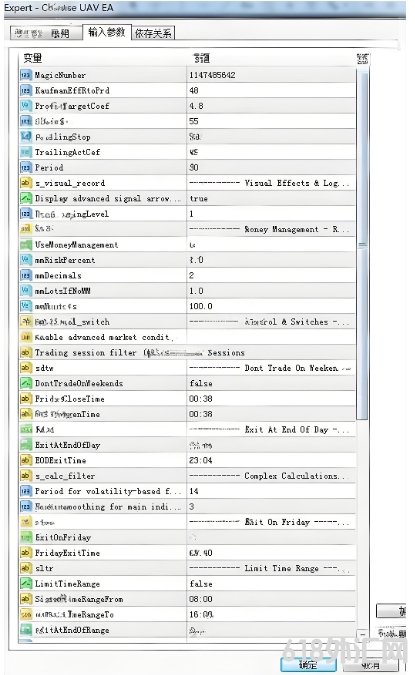The height and width of the screenshot is (675, 415).
Task: Select the TimeRangeTo value 16:00
Action: (201, 615)
